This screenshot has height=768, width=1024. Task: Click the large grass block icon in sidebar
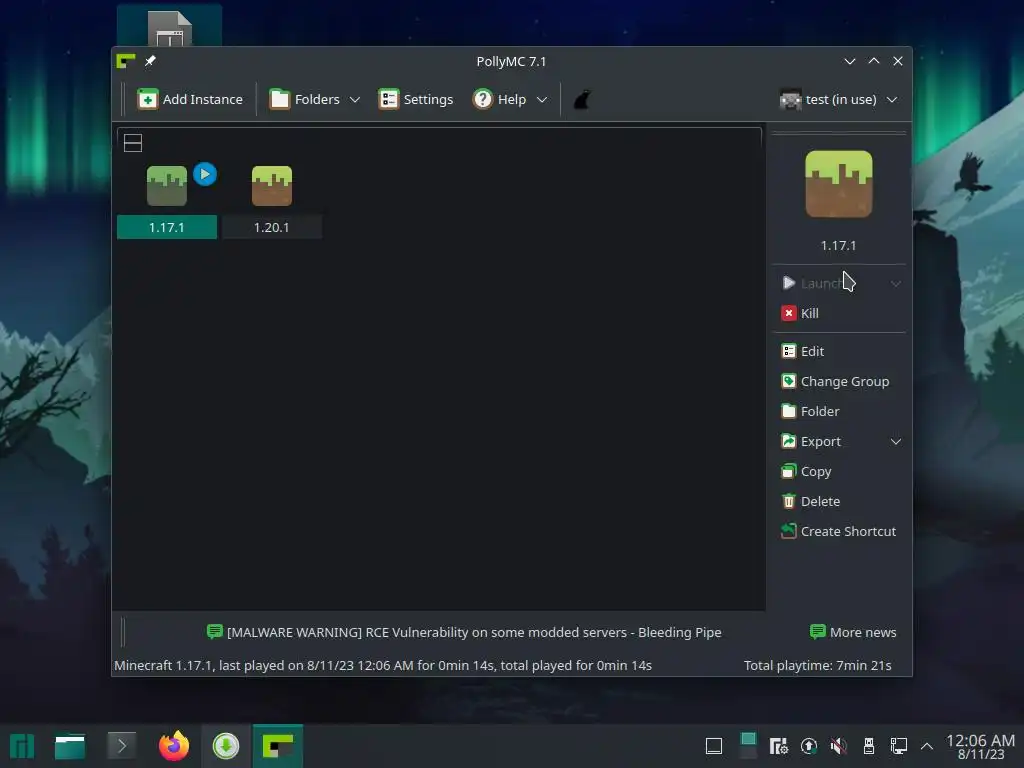point(839,184)
